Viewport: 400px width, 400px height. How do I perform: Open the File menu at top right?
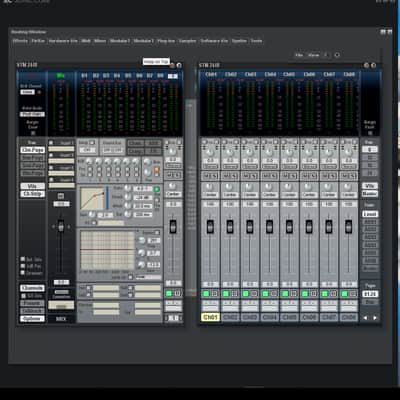coord(299,55)
